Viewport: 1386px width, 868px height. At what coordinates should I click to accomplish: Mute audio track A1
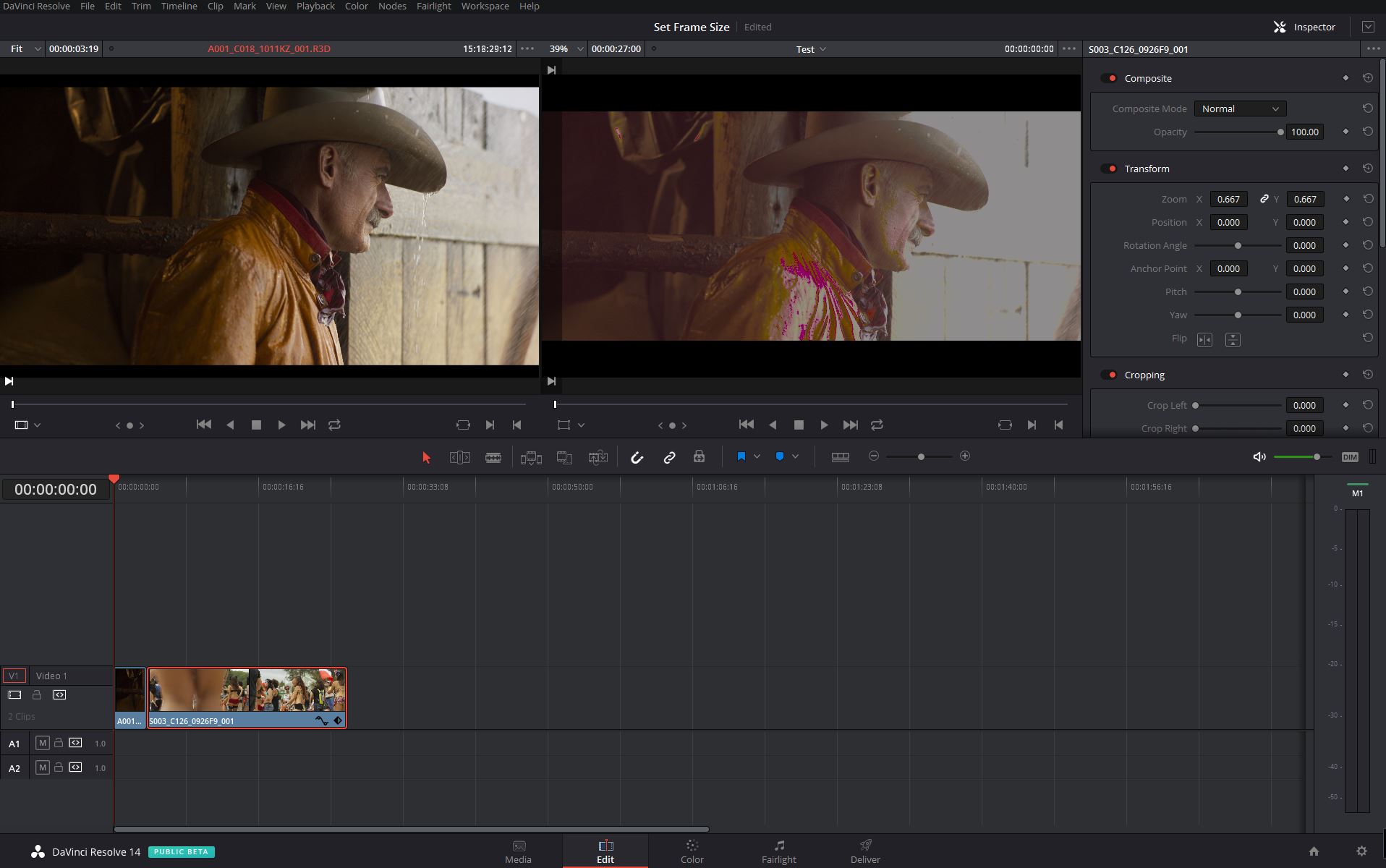[43, 743]
